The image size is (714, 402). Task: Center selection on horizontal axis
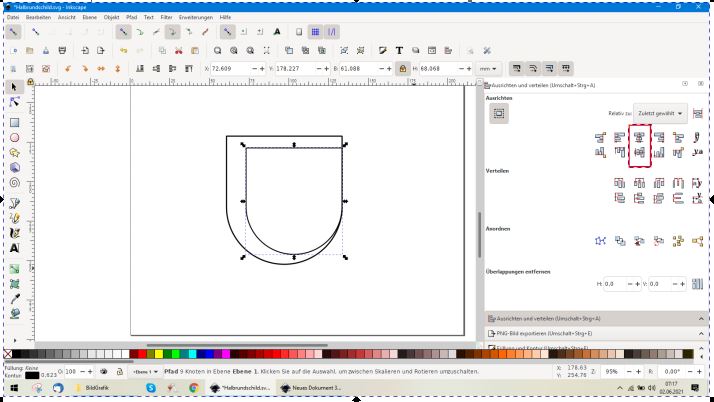point(638,152)
